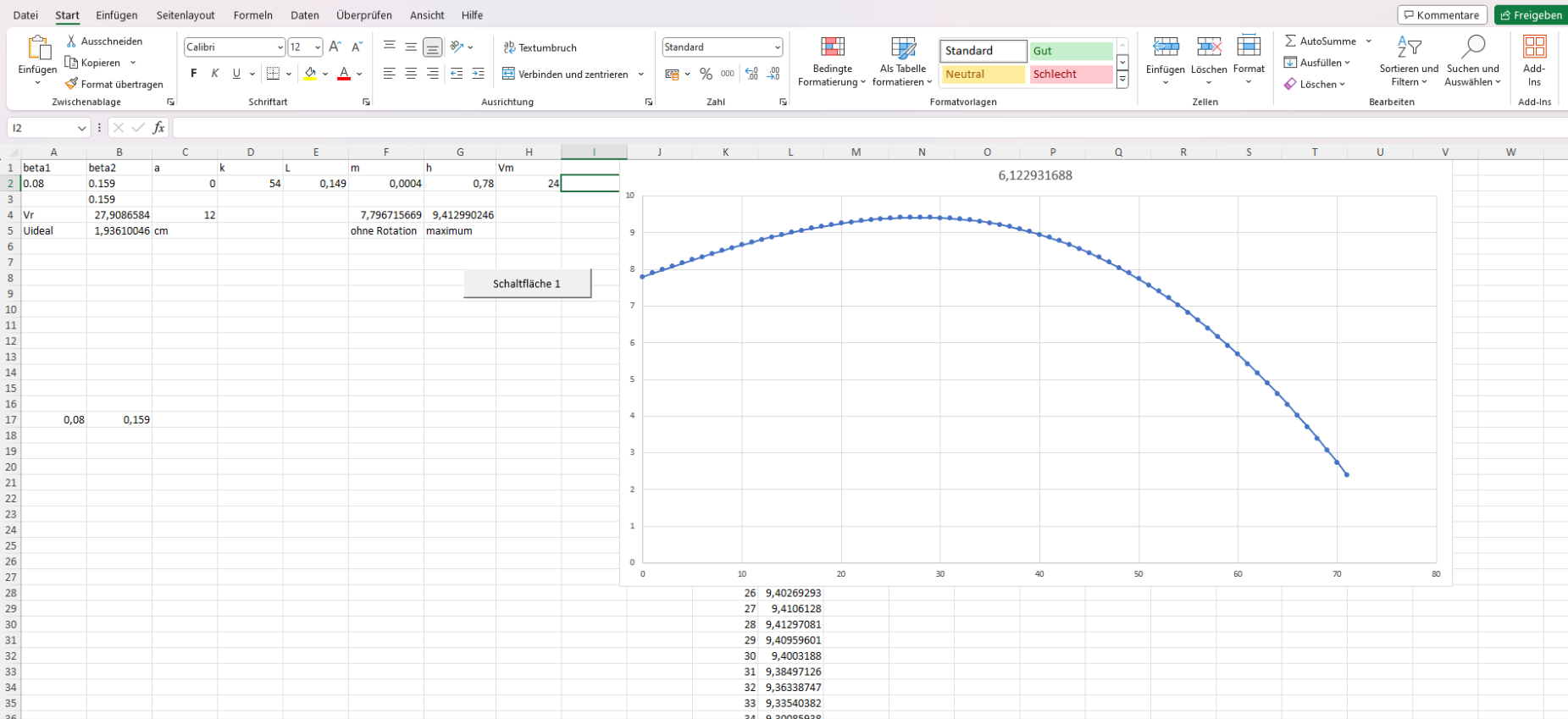Image resolution: width=1568 pixels, height=719 pixels.
Task: Toggle Textumbruch wrap text
Action: point(540,47)
